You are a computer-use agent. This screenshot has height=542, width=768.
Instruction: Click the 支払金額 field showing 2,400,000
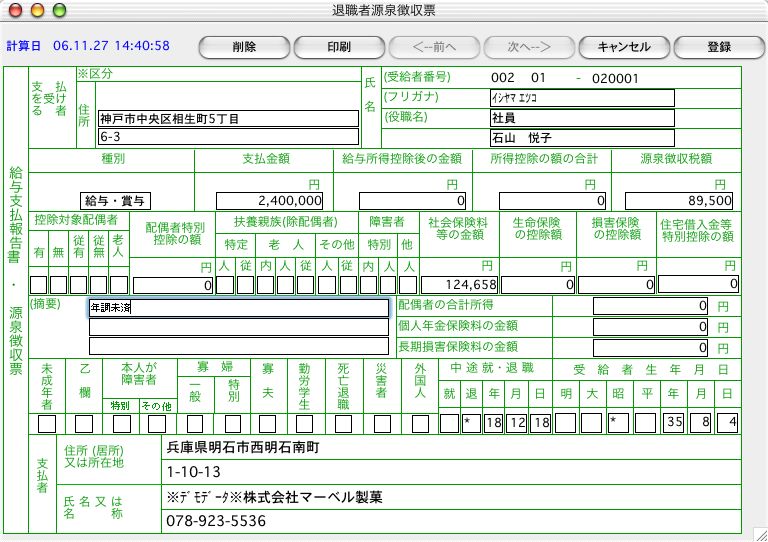[268, 200]
